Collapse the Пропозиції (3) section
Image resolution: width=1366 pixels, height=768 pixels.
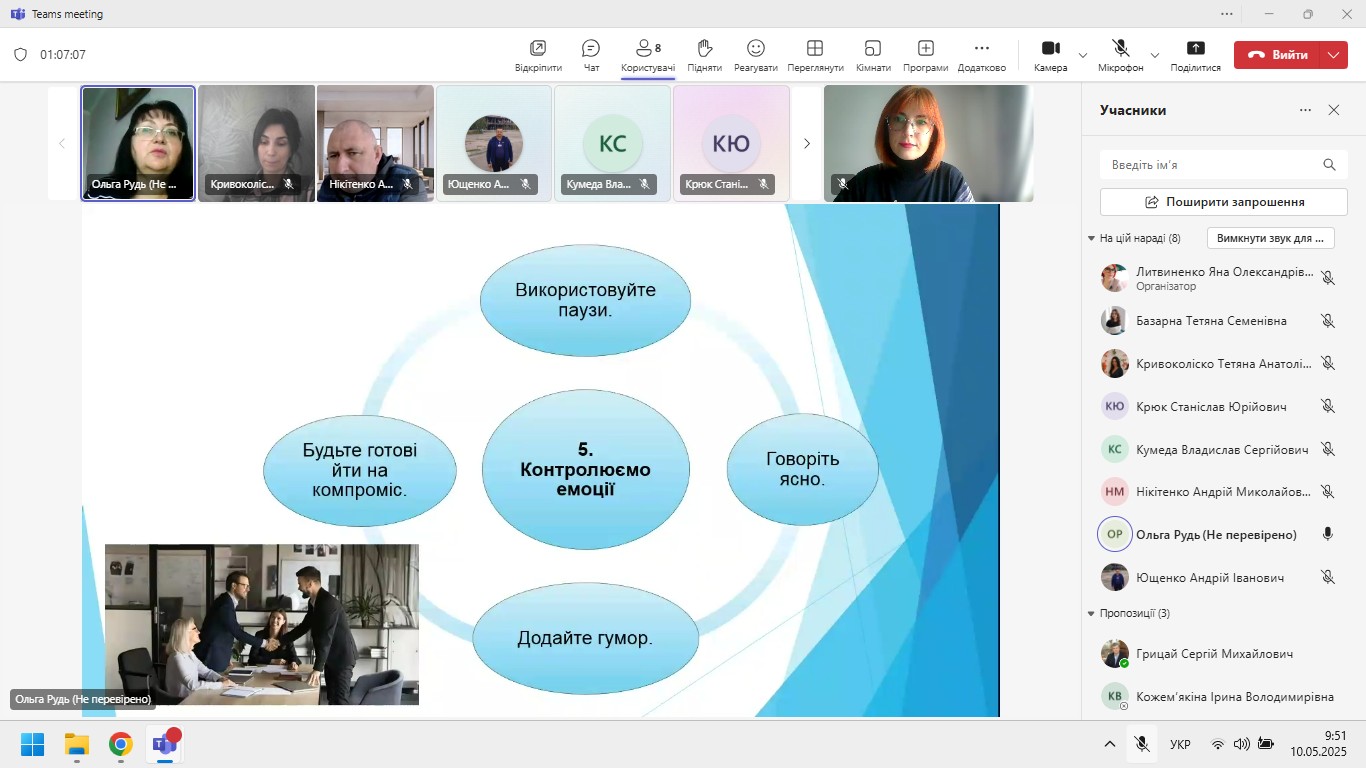(x=1092, y=613)
